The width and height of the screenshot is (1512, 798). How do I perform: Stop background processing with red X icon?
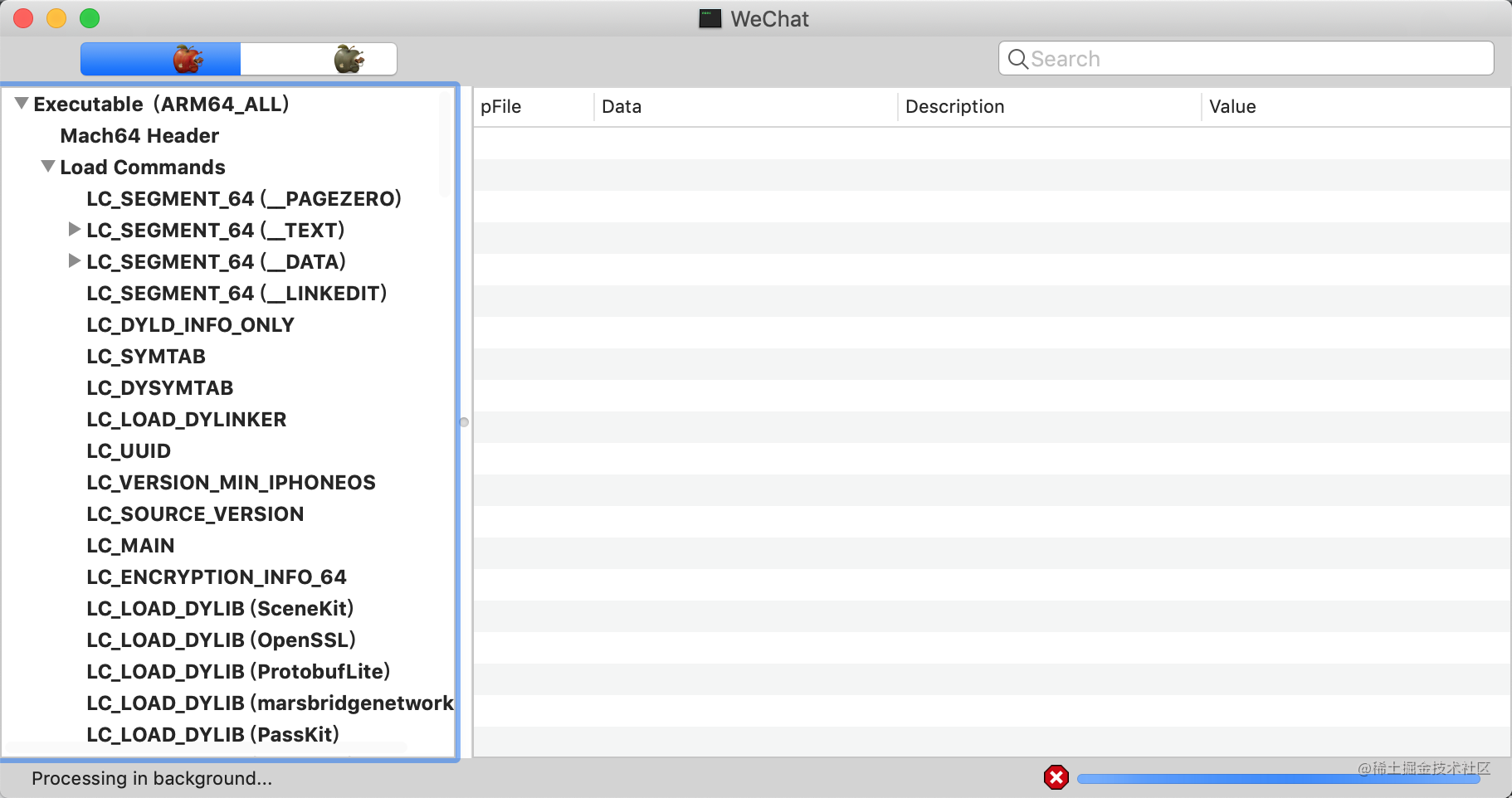click(x=1056, y=777)
